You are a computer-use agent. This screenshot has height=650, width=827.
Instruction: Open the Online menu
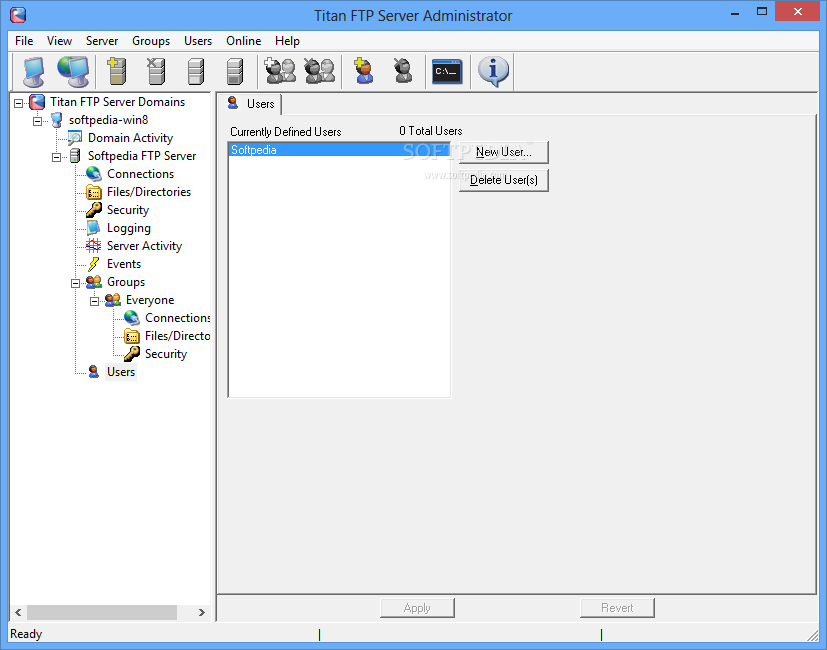tap(244, 41)
